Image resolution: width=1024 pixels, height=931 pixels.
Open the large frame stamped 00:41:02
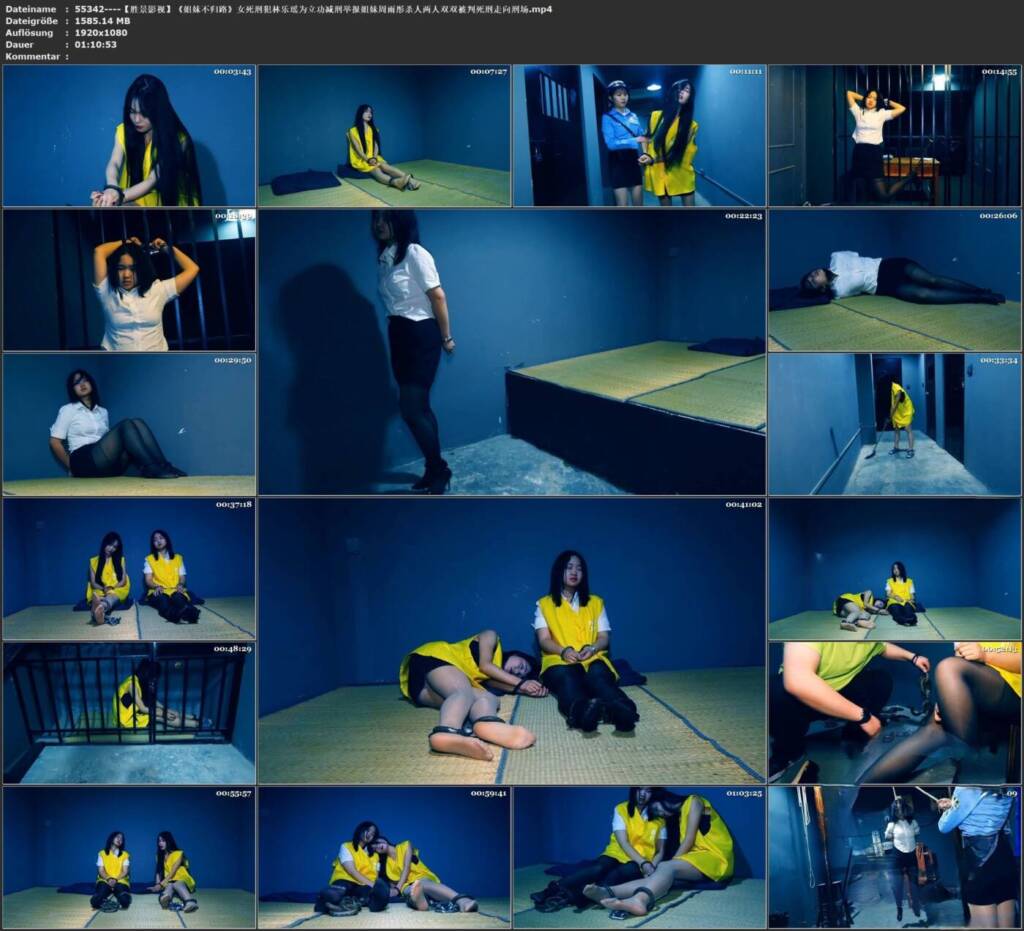tap(512, 640)
